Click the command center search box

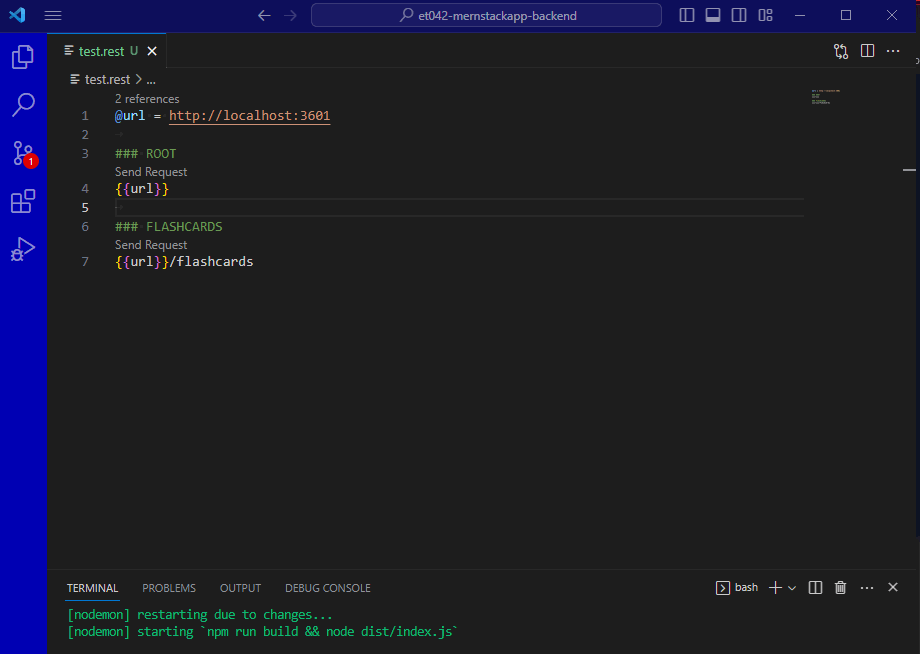point(486,15)
